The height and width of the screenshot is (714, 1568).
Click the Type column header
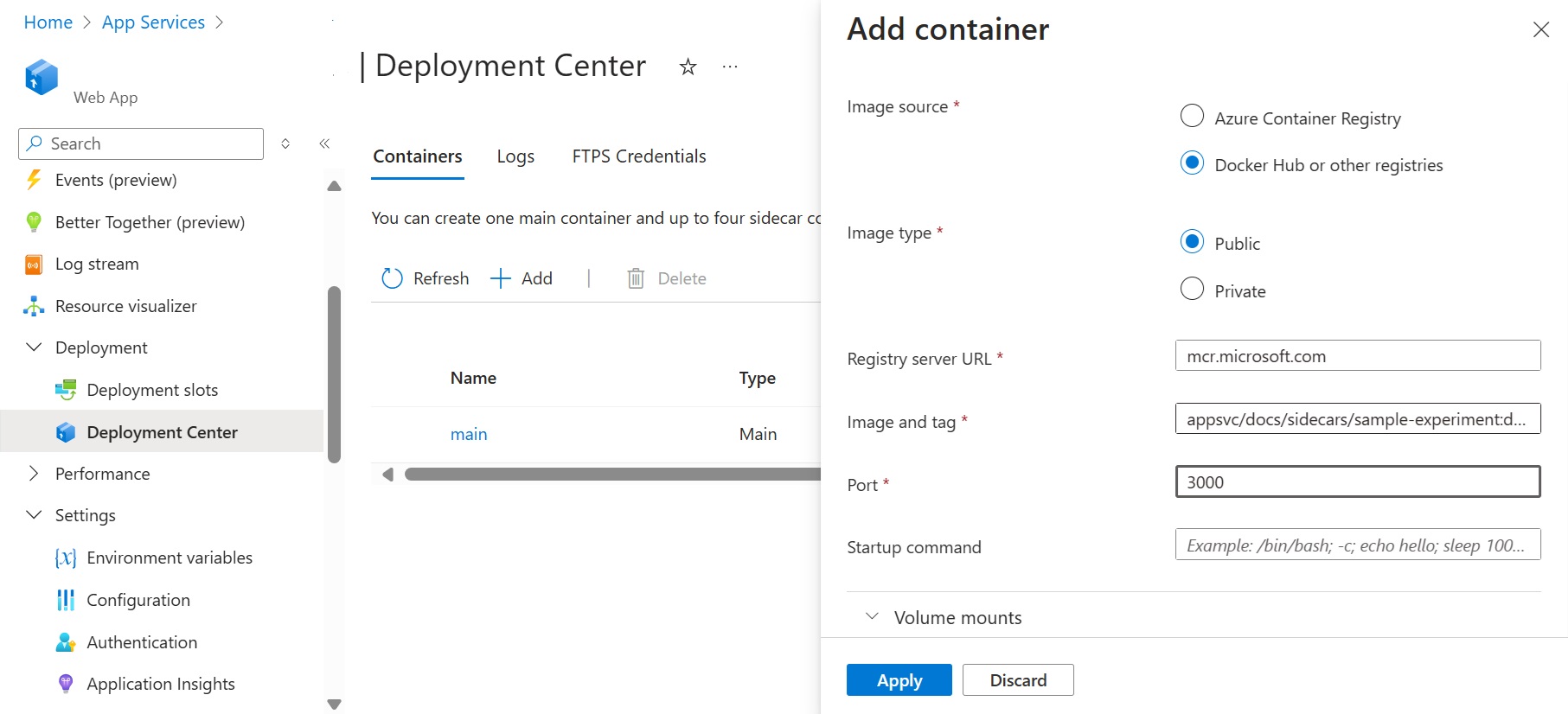click(x=758, y=378)
